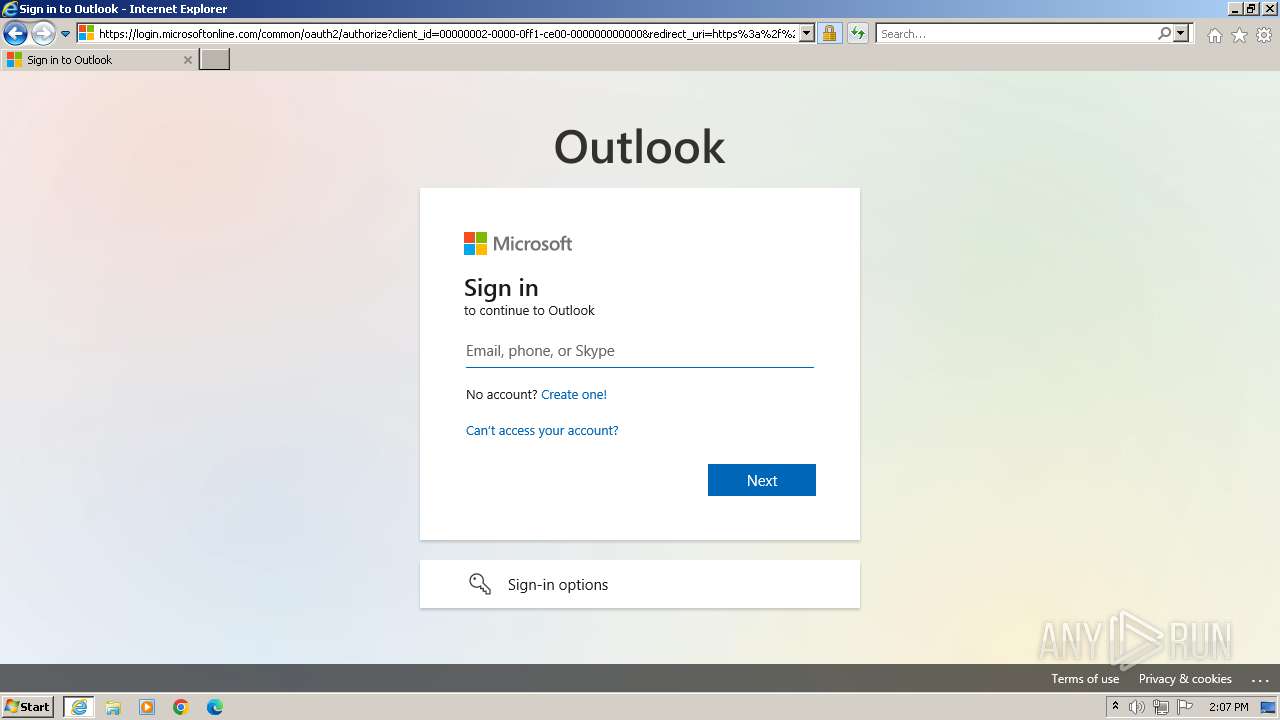Open the Tools gear icon

(x=1264, y=35)
